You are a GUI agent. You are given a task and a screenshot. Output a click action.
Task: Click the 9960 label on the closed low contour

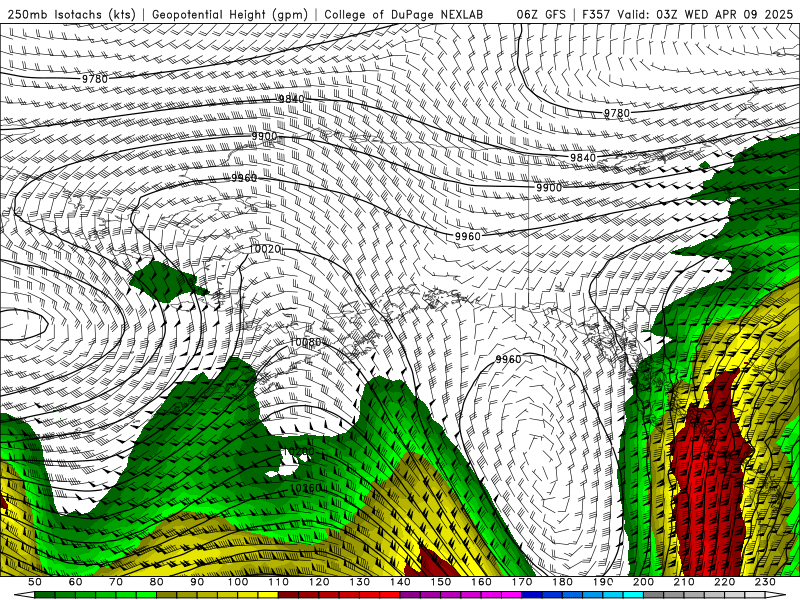tap(508, 359)
